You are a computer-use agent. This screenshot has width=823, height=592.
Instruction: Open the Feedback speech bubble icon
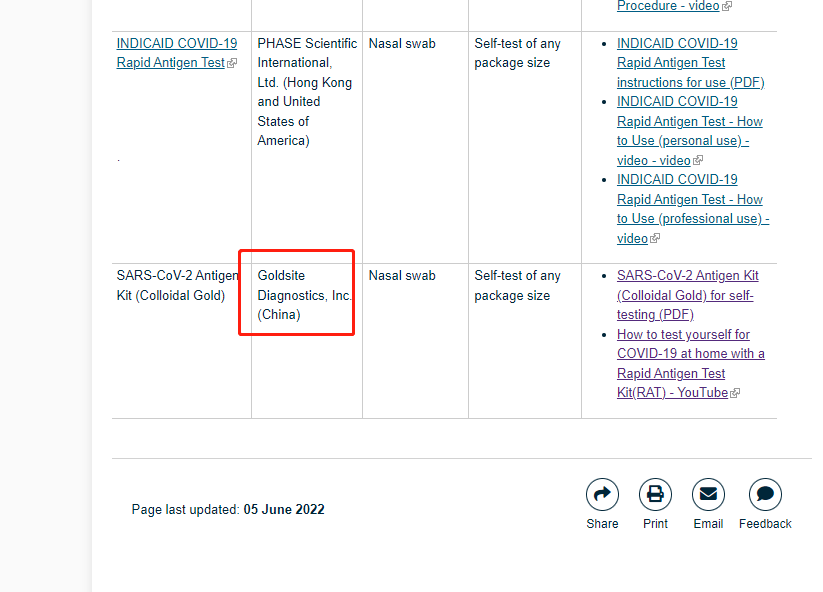click(x=765, y=495)
